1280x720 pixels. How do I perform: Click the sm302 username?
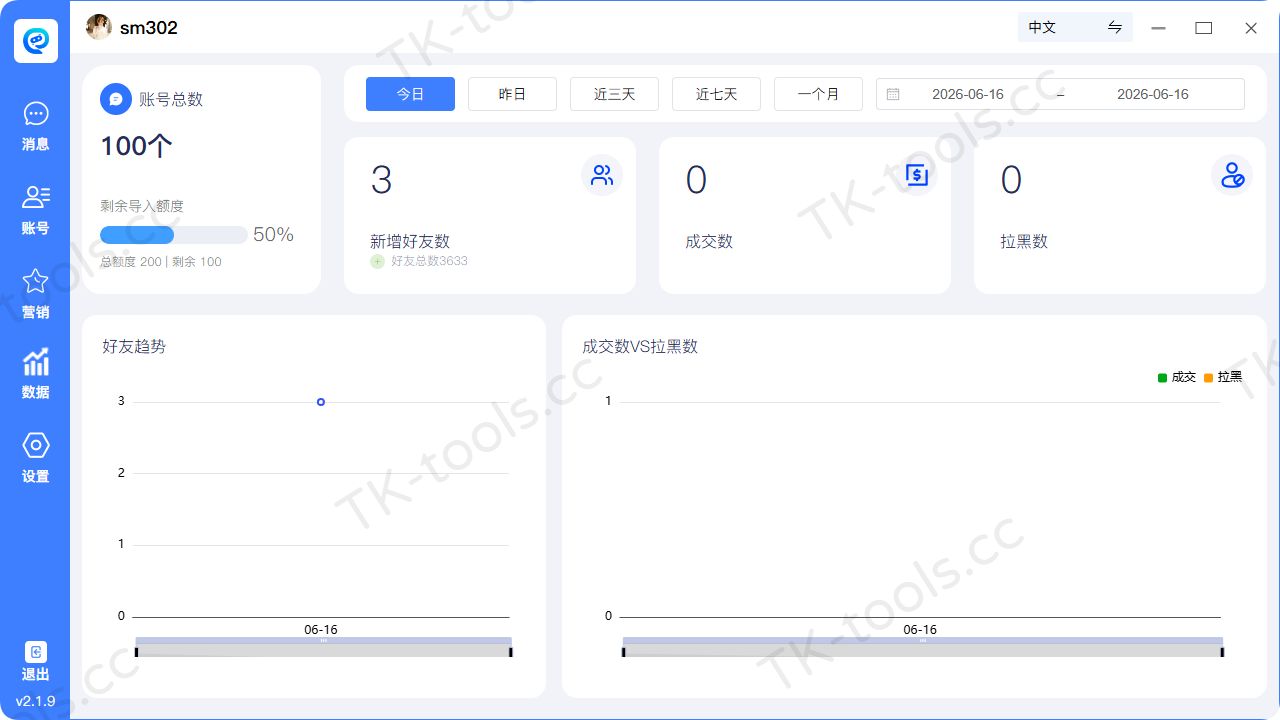coord(149,28)
